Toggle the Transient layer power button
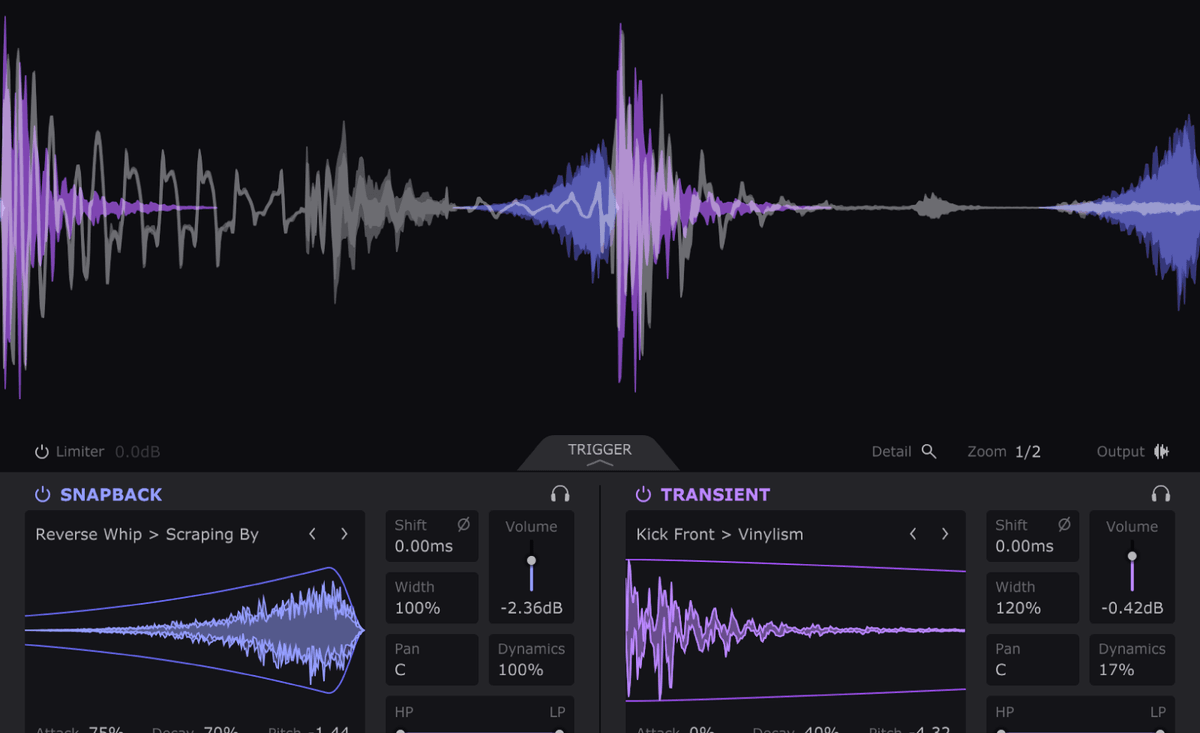This screenshot has width=1200, height=733. pos(643,494)
